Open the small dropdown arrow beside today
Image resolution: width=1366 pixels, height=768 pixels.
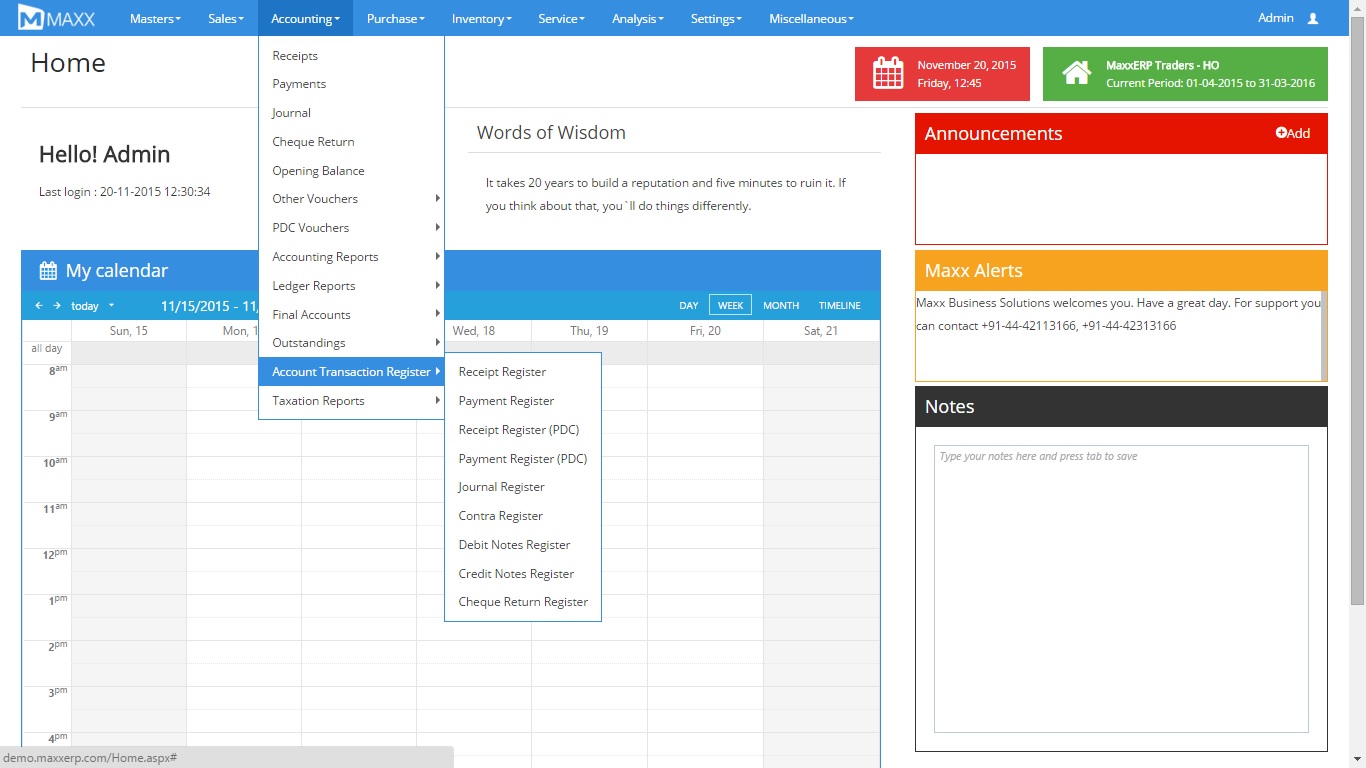pyautogui.click(x=111, y=306)
